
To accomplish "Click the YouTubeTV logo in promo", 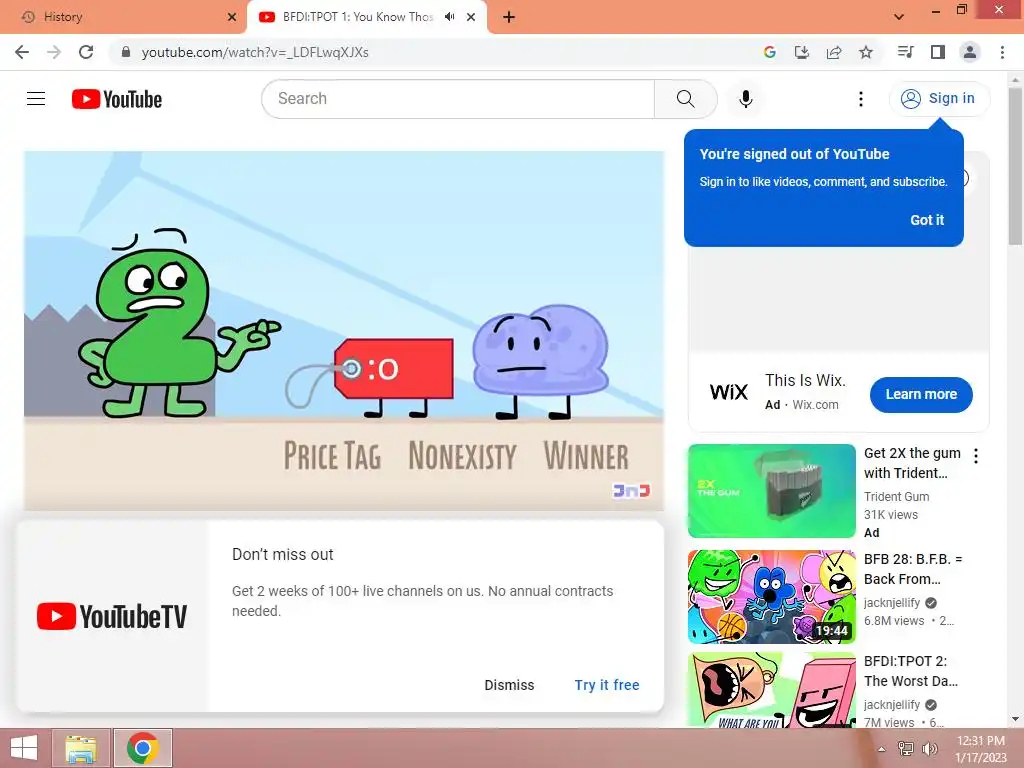I will 112,616.
